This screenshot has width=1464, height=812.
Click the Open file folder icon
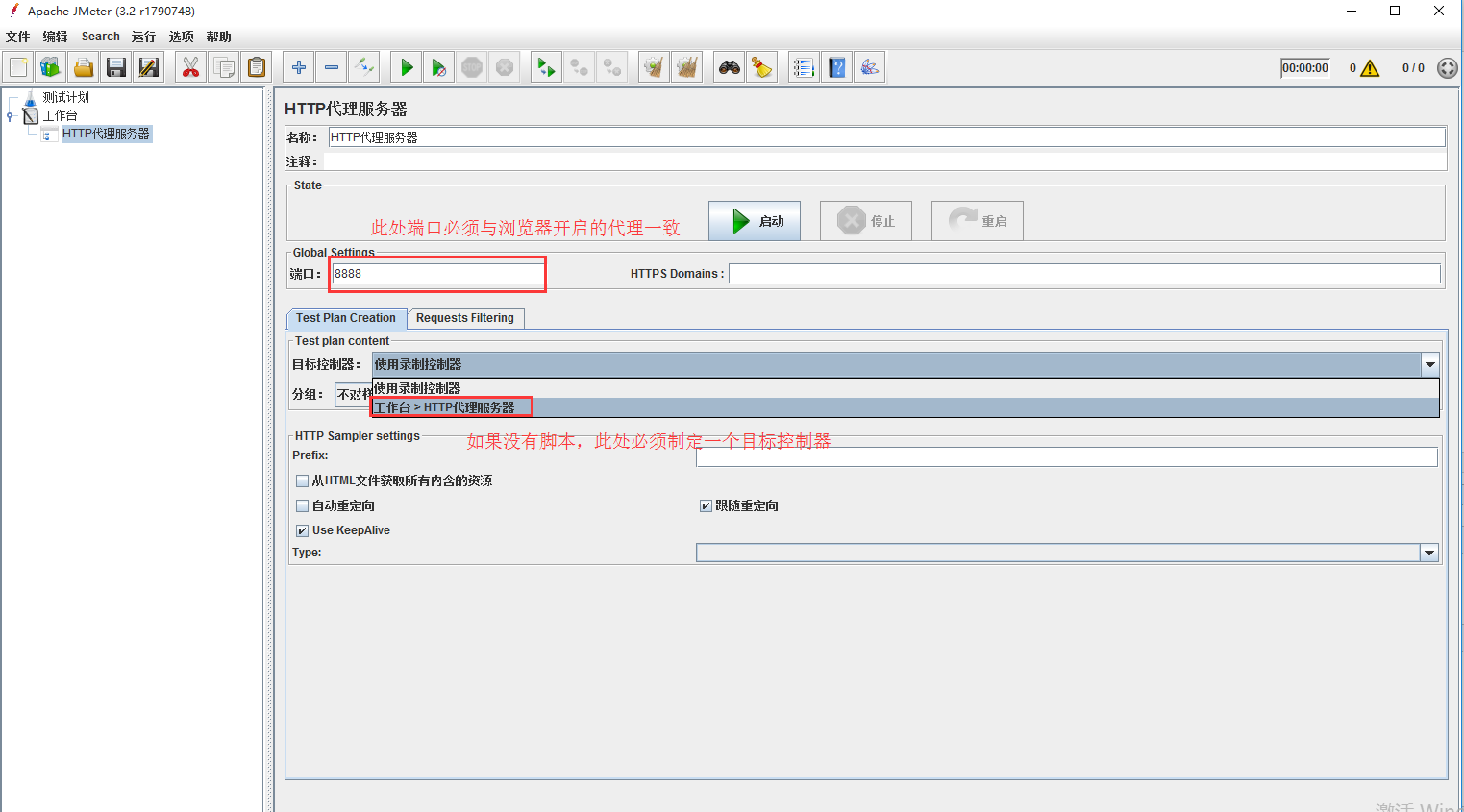pyautogui.click(x=84, y=67)
